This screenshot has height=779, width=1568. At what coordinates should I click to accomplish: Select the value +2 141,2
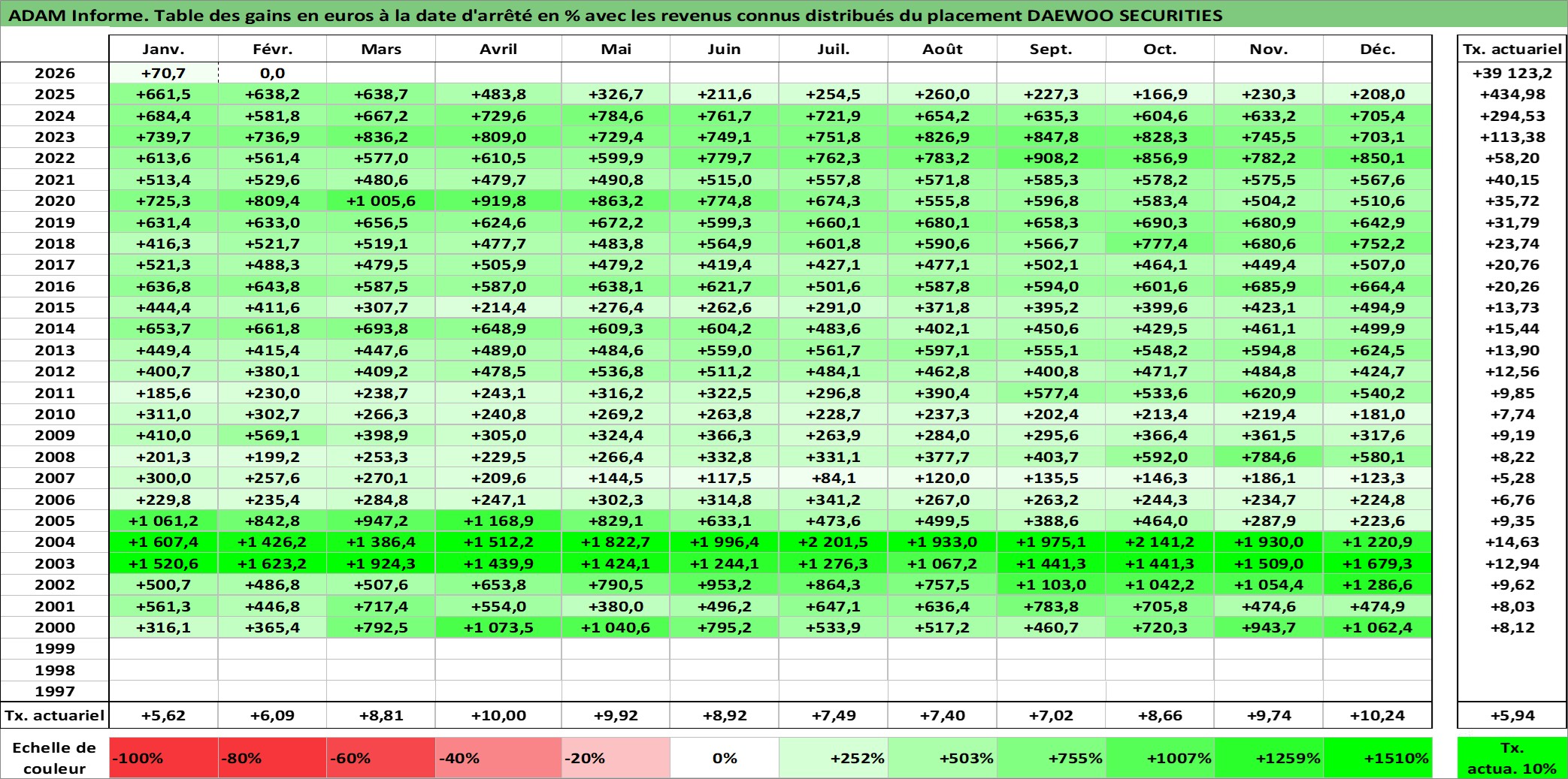point(1160,542)
